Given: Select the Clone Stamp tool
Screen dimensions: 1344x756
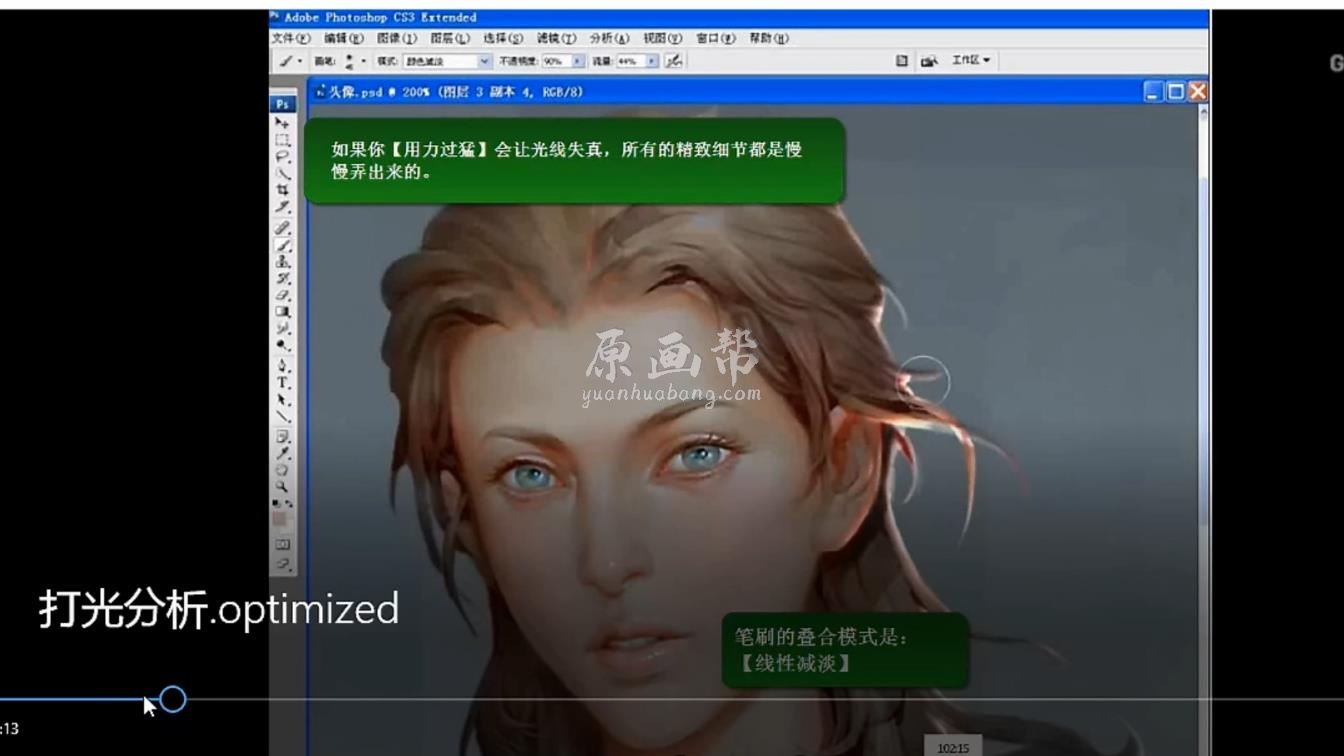Looking at the screenshot, I should pos(283,263).
